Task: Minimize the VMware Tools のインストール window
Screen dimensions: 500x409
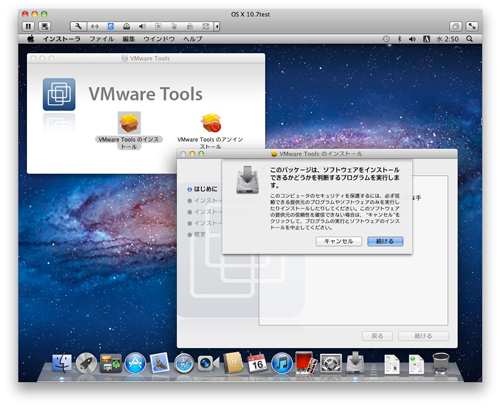Action: (192, 154)
